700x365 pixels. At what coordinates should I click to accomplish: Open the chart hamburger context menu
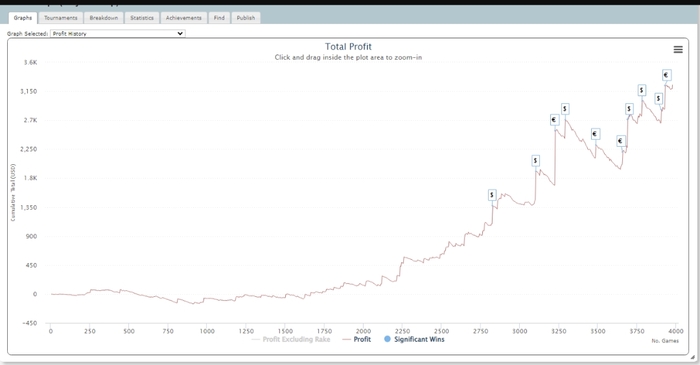[x=678, y=50]
